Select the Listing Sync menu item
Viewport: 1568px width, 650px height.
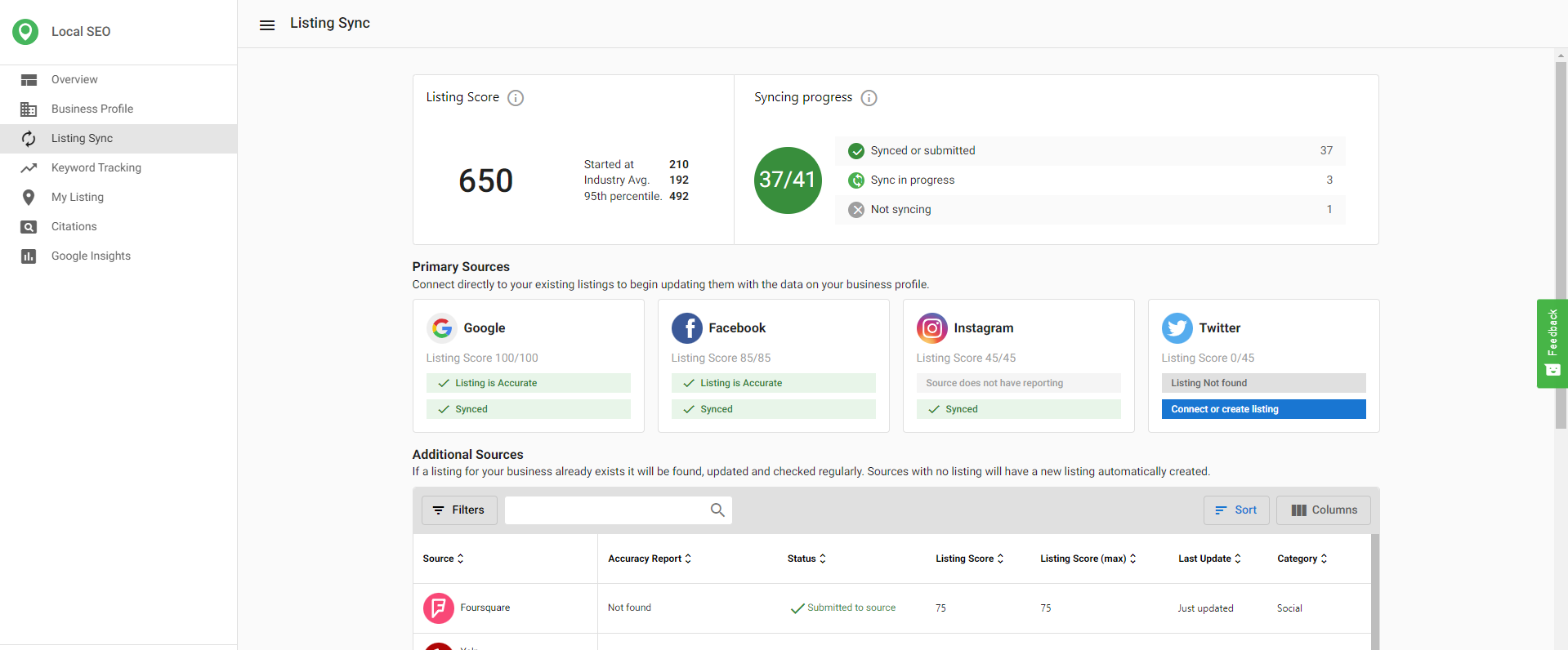click(x=118, y=139)
